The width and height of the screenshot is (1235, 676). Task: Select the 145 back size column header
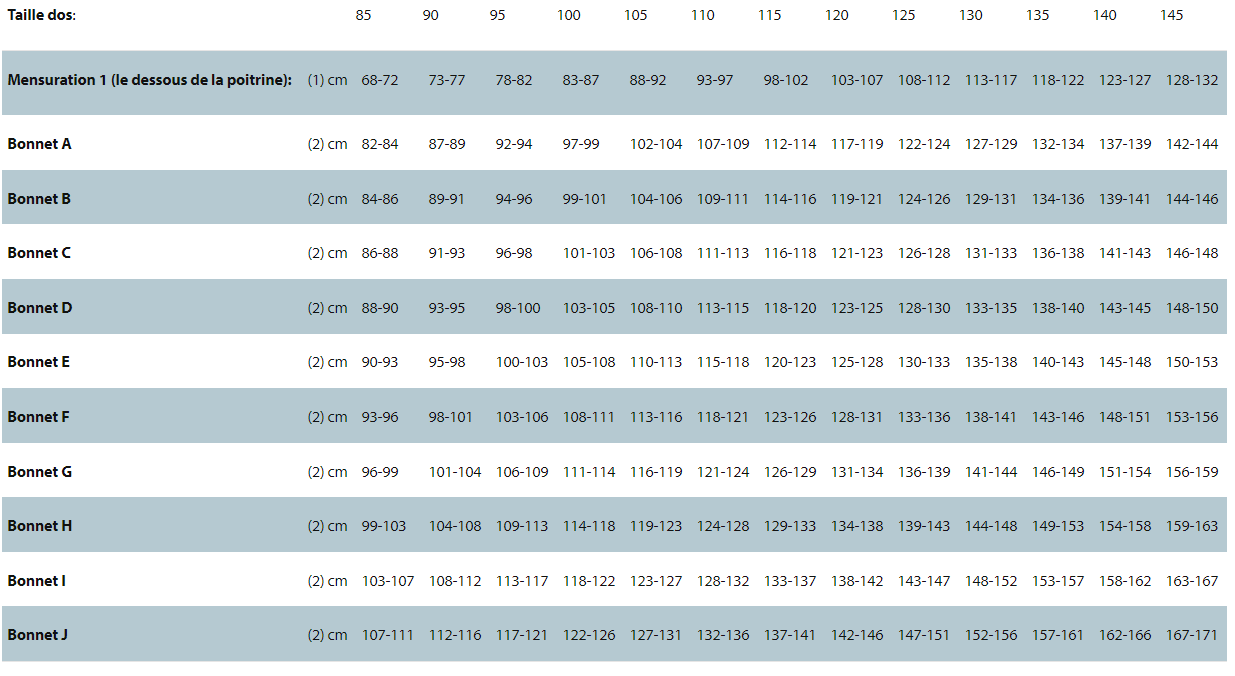point(1172,15)
